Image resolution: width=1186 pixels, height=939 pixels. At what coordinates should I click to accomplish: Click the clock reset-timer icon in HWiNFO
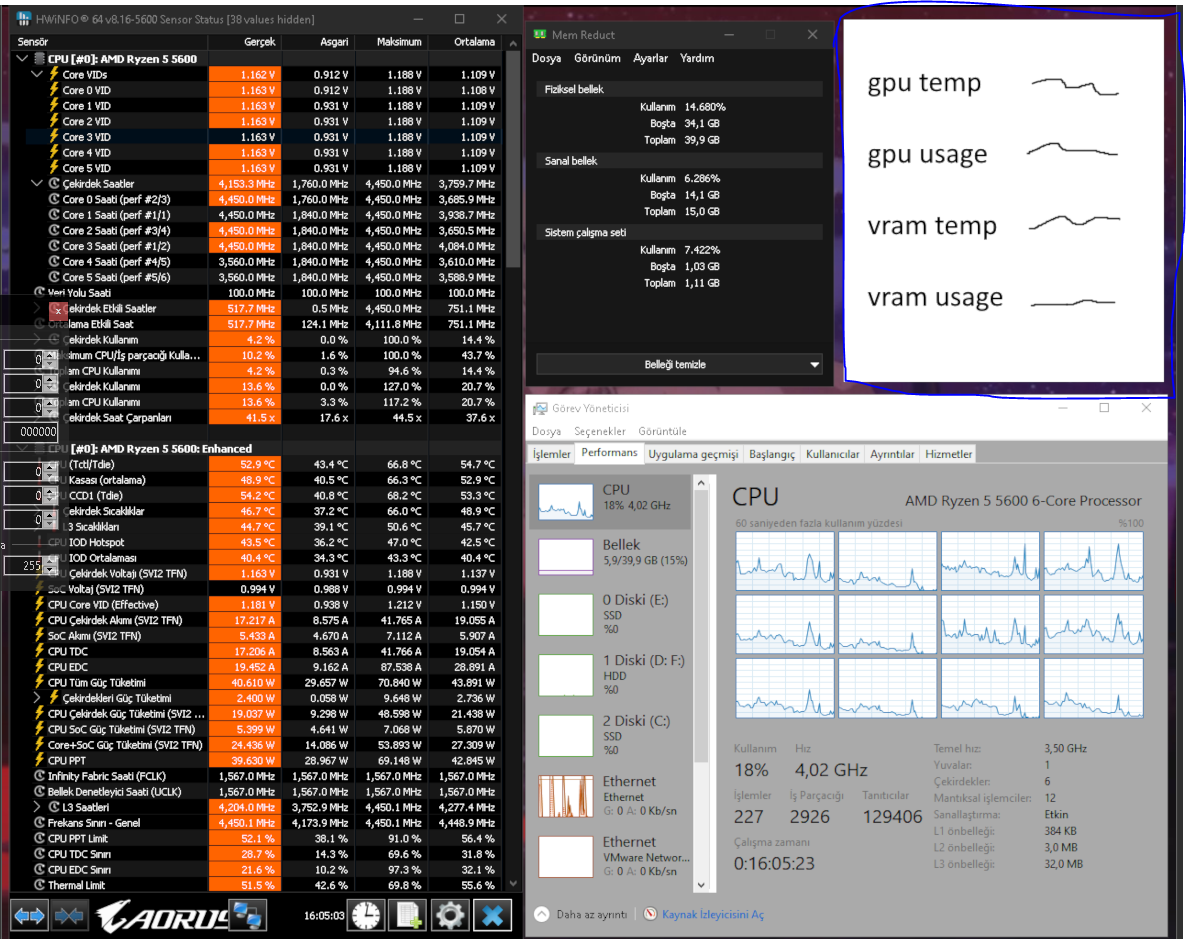366,916
